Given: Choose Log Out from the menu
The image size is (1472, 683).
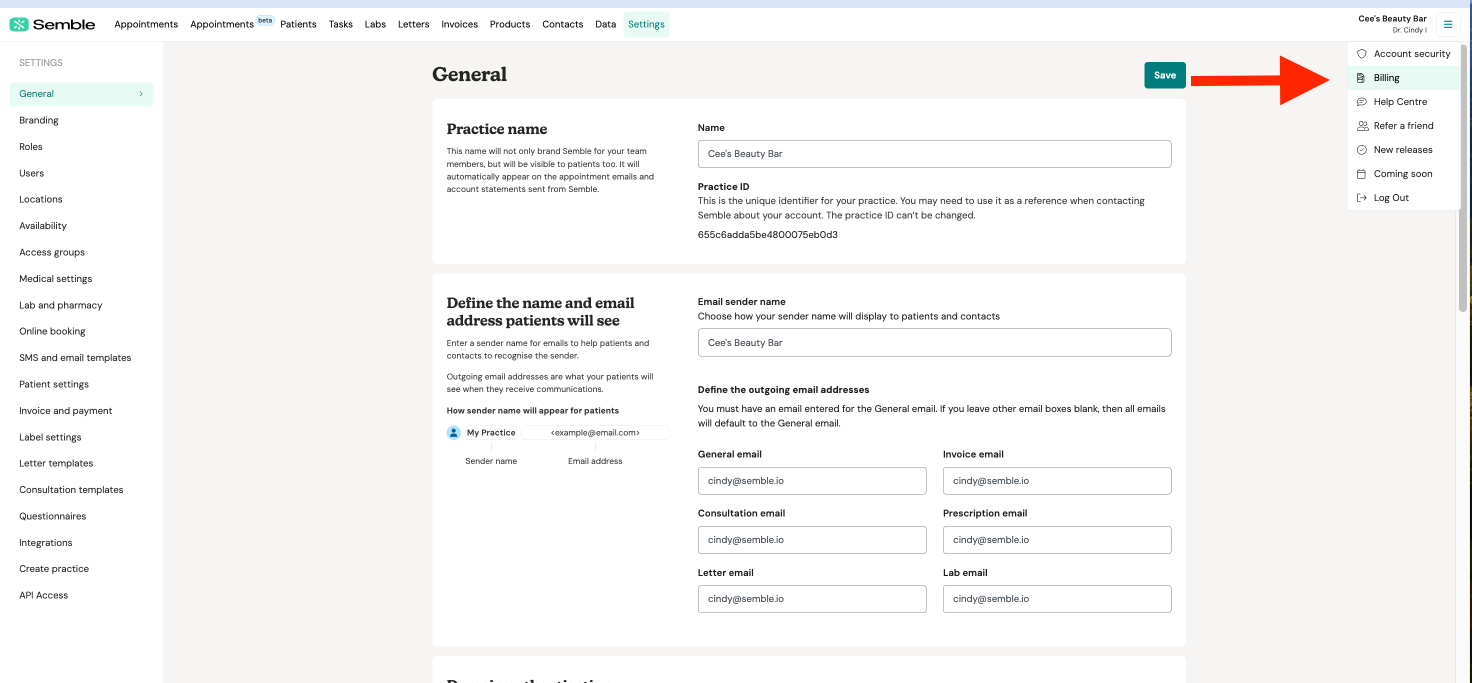Looking at the screenshot, I should click(1404, 198).
